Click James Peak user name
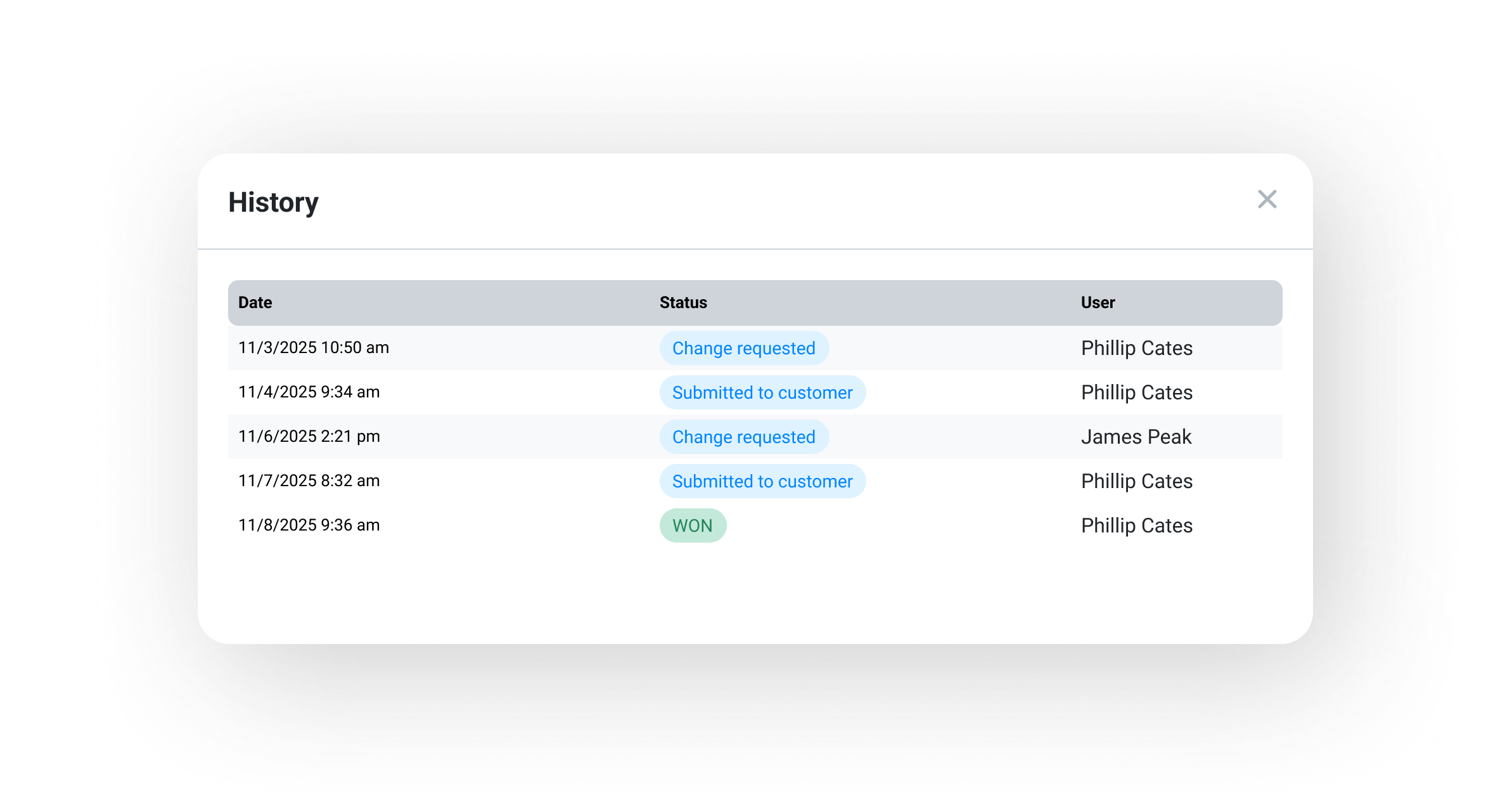1512x805 pixels. (x=1136, y=437)
